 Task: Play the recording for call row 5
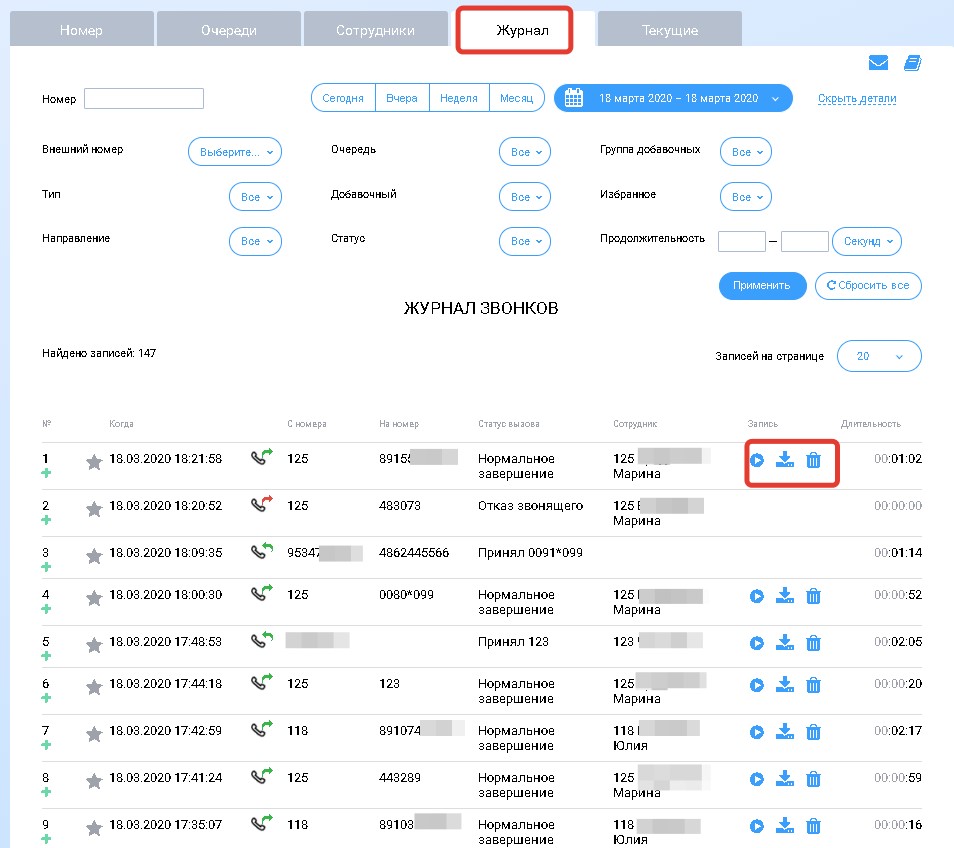pyautogui.click(x=757, y=642)
